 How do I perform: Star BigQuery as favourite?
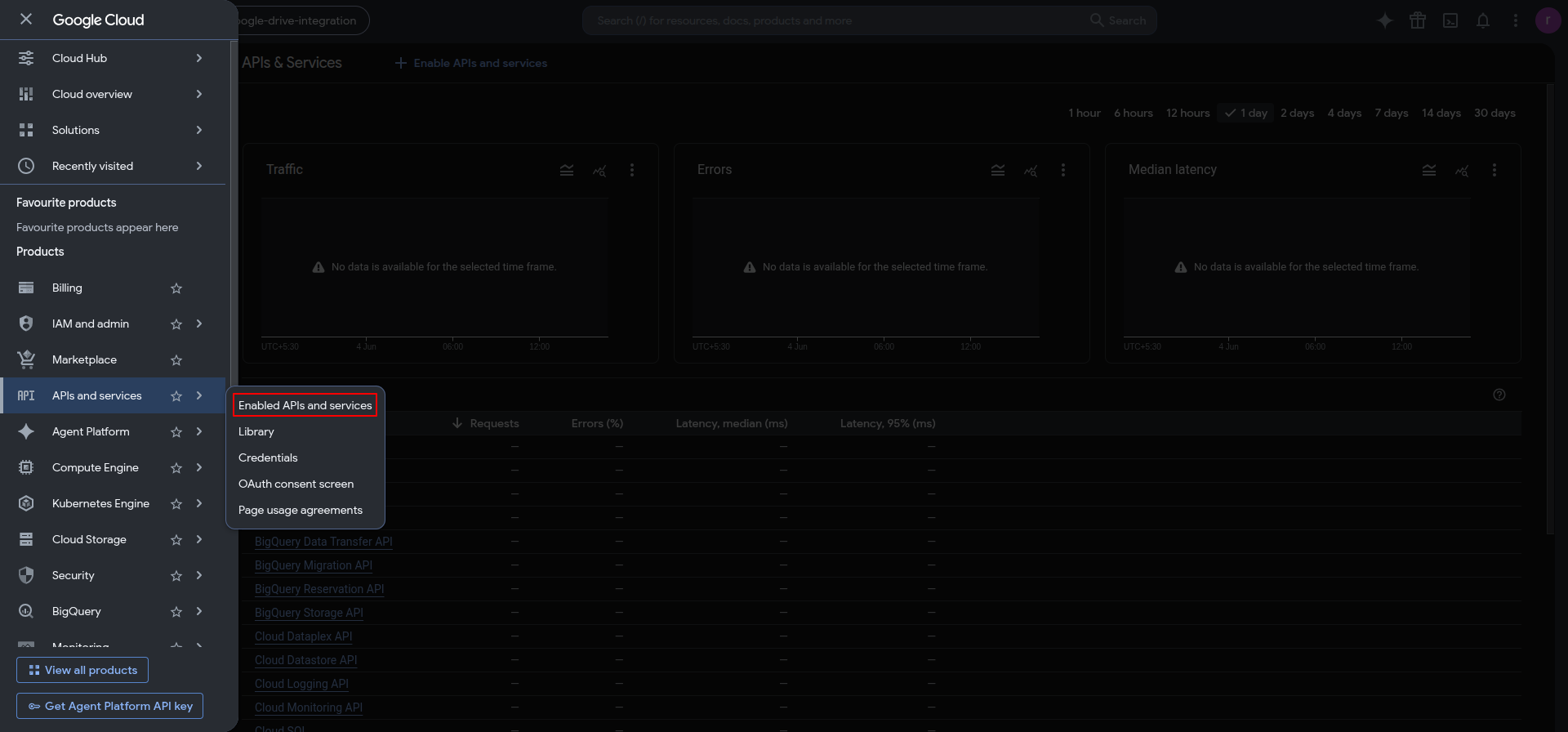point(176,612)
